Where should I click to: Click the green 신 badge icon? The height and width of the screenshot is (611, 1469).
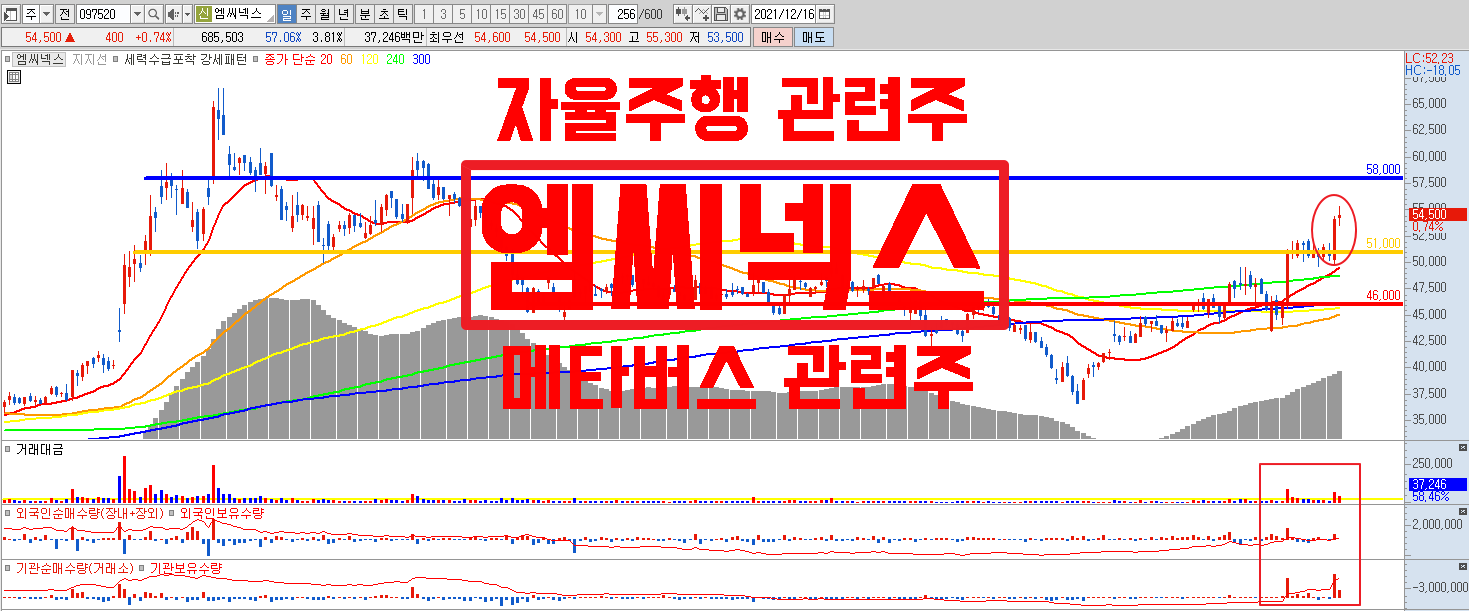click(203, 14)
